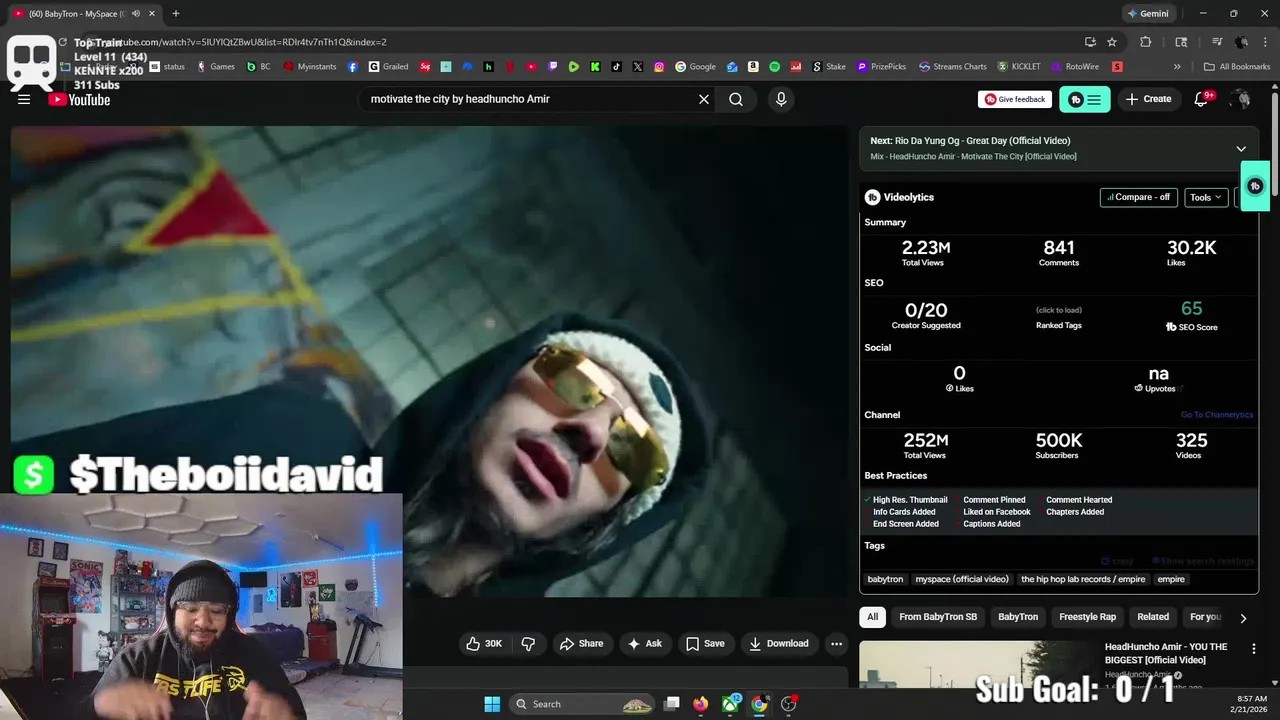
Task: Mute the tab via speaker icon
Action: [135, 14]
